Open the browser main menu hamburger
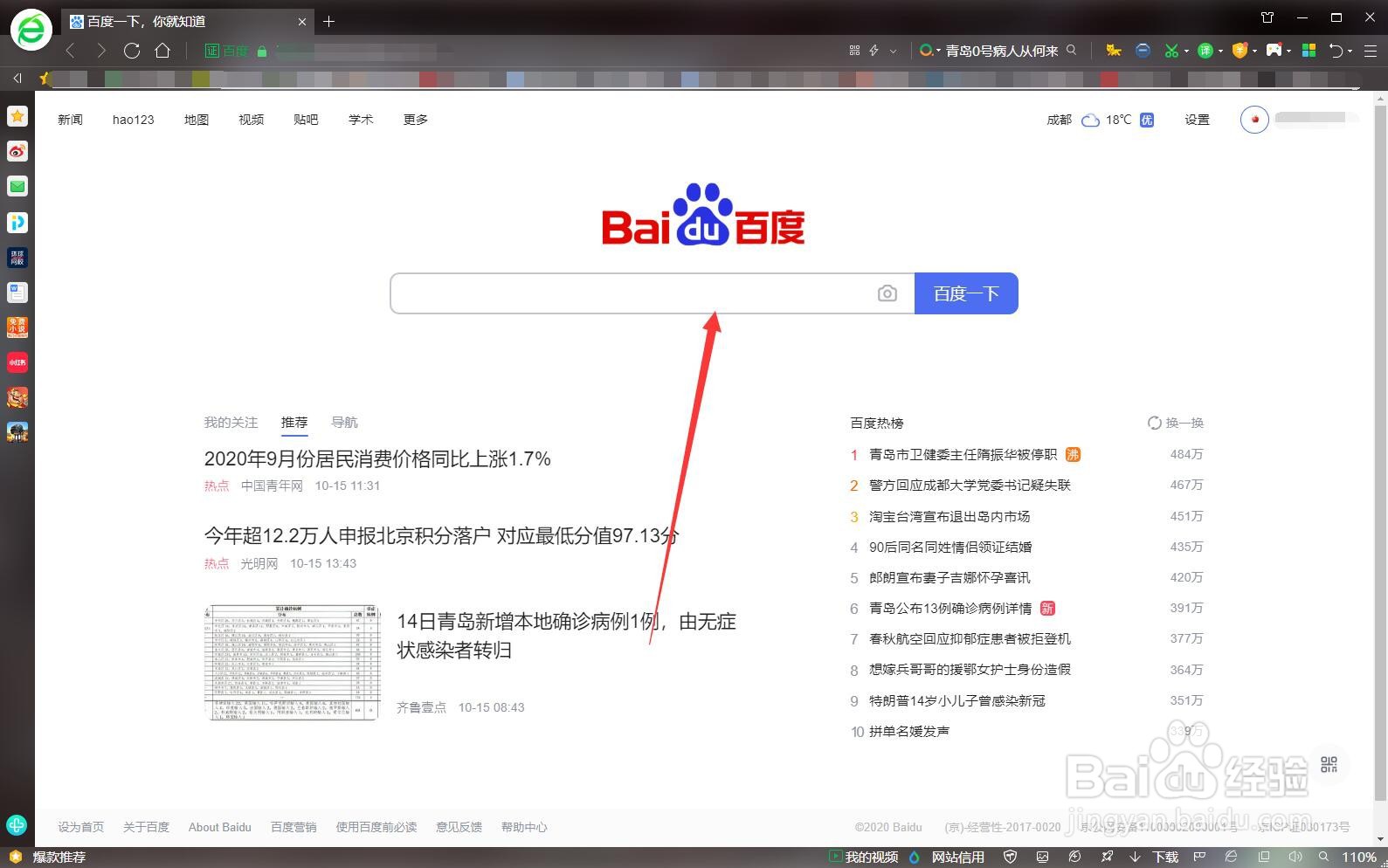Viewport: 1388px width, 868px height. click(1372, 51)
